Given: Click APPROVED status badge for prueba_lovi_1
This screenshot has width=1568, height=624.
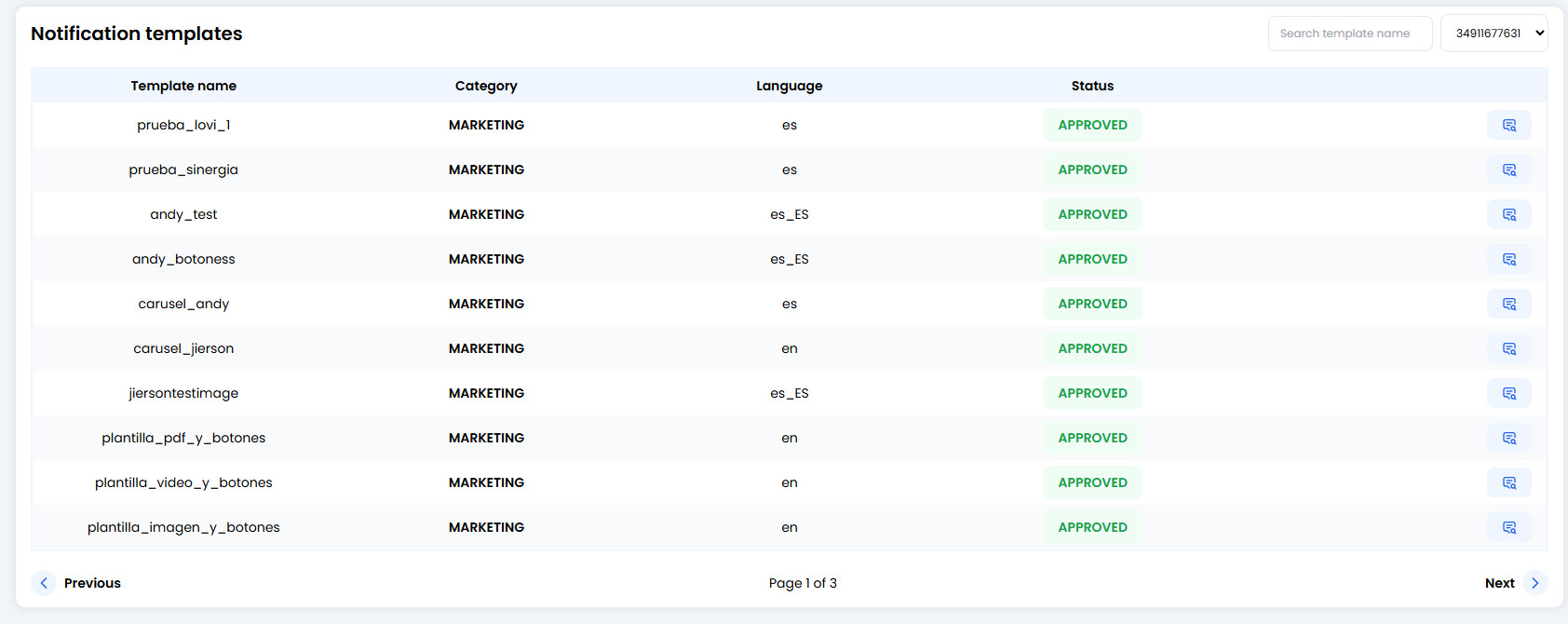Looking at the screenshot, I should (x=1092, y=125).
